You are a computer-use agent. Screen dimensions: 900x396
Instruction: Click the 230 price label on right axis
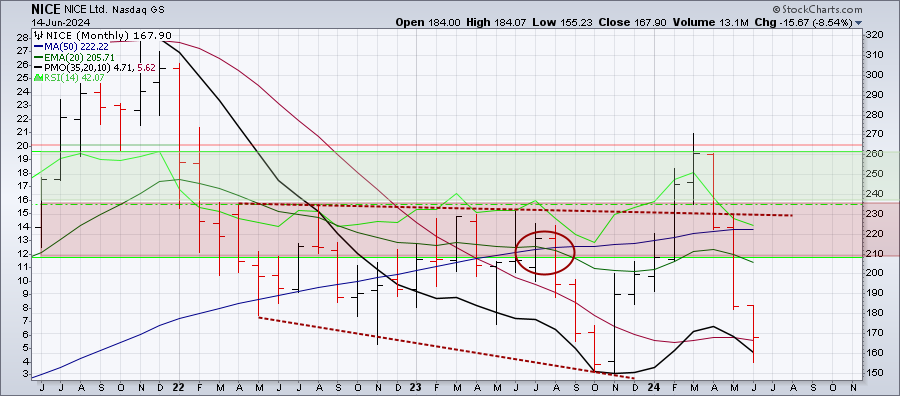(x=874, y=213)
